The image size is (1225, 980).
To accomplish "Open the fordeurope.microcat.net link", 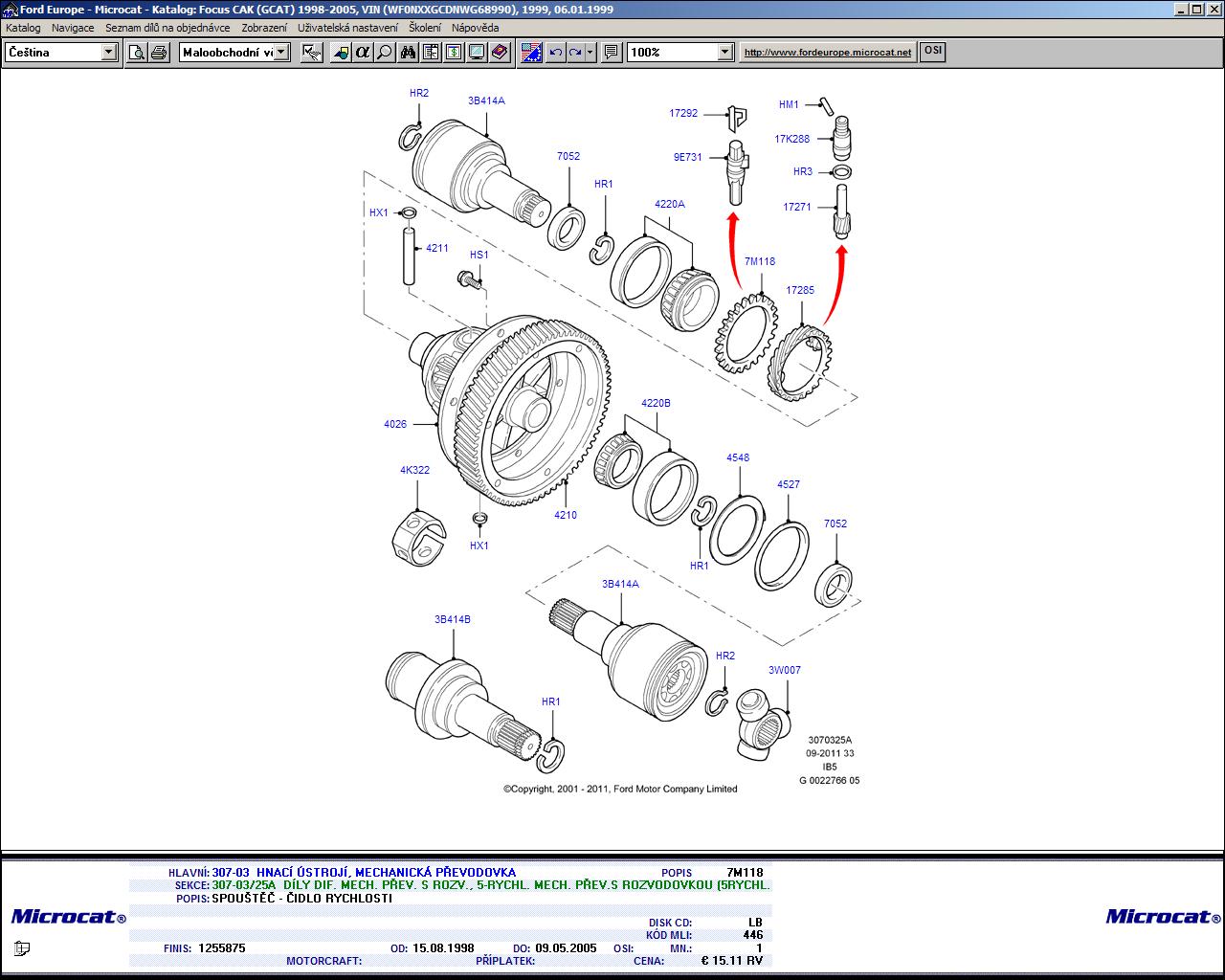I will (x=827, y=53).
